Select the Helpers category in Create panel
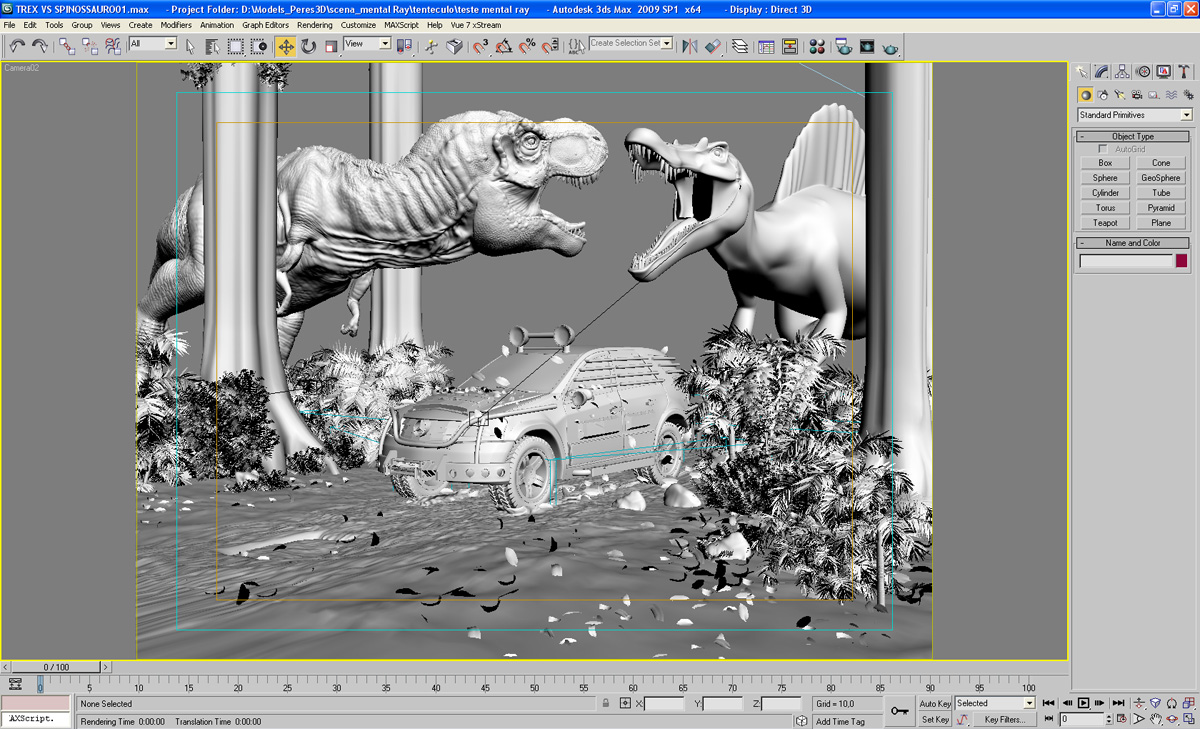Viewport: 1200px width, 729px height. click(1154, 95)
